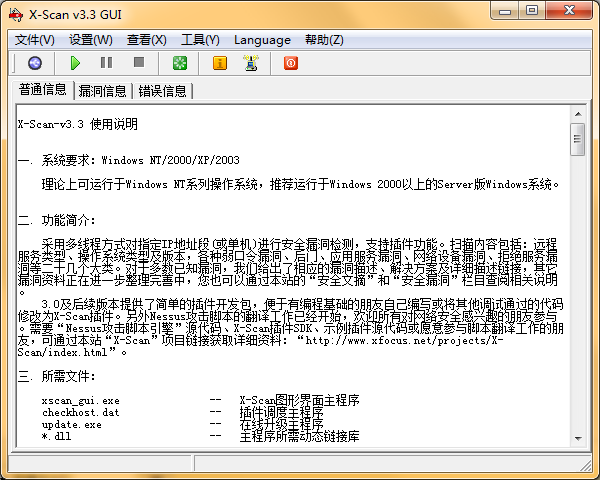Open the orange info manual icon
The width and height of the screenshot is (600, 480).
[x=220, y=63]
